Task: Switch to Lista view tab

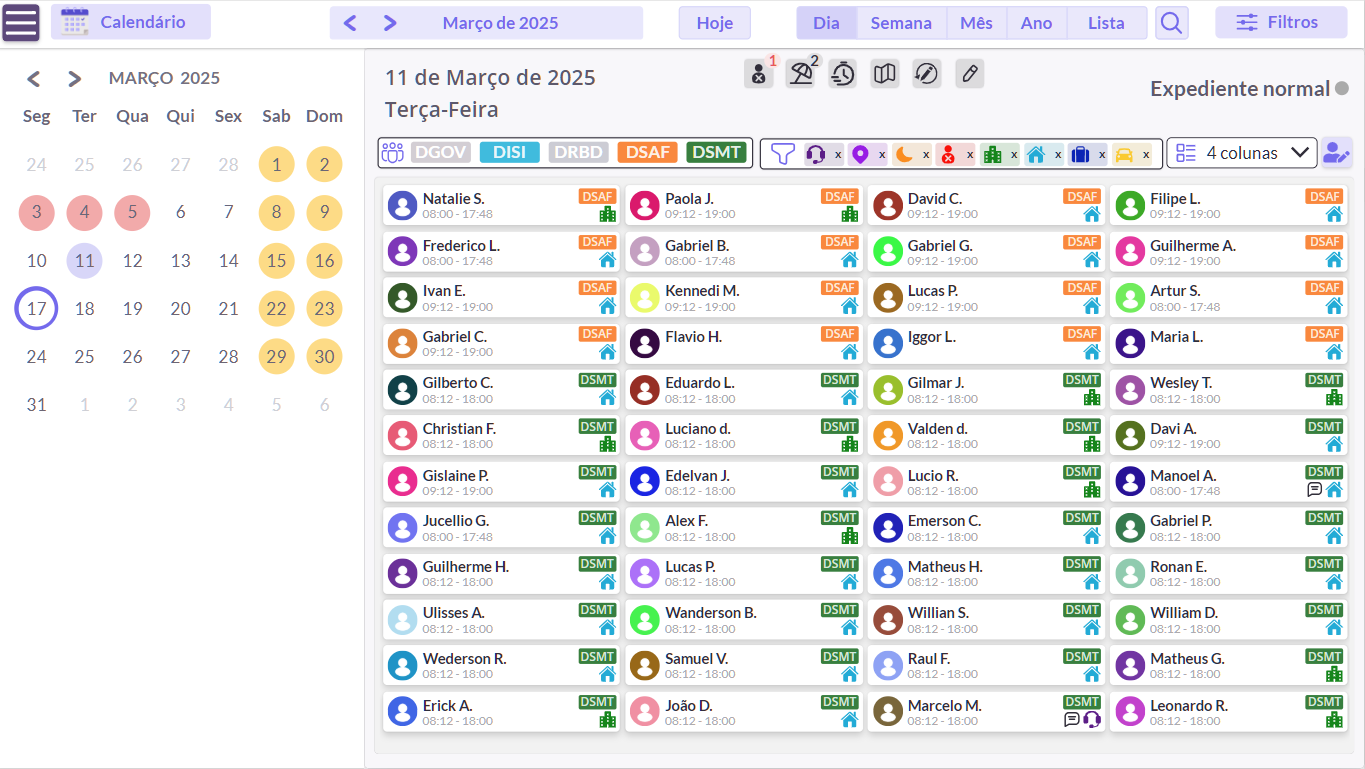Action: pos(1106,23)
